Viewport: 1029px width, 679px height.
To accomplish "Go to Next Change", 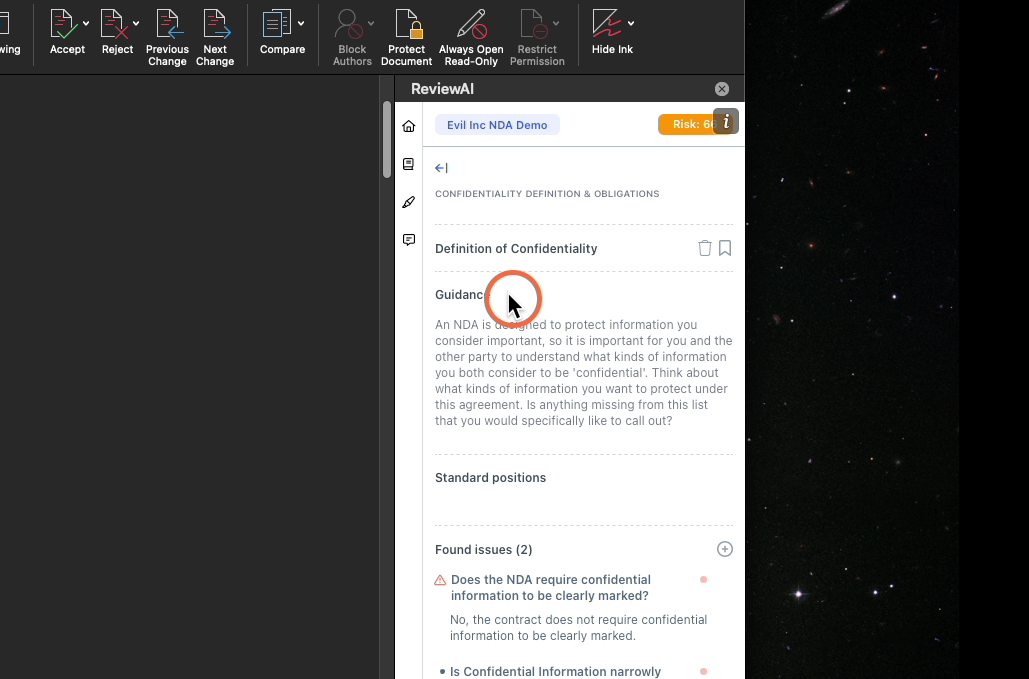I will click(x=215, y=37).
